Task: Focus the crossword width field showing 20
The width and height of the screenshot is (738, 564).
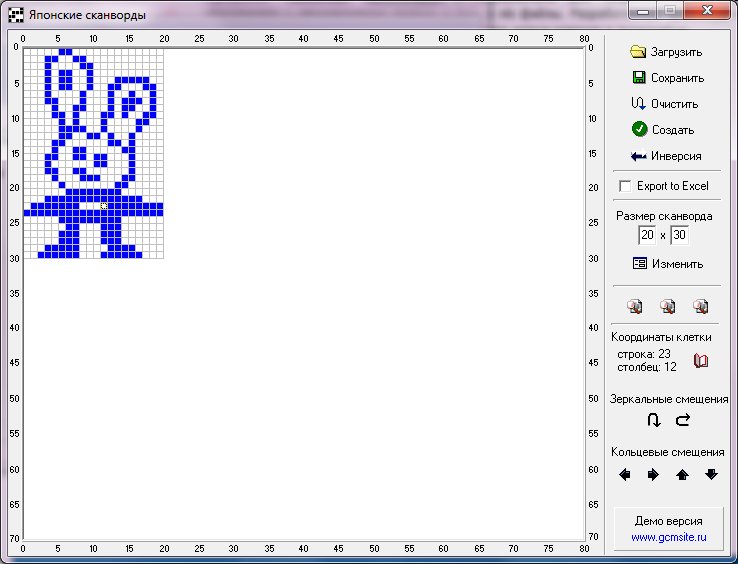Action: 647,234
